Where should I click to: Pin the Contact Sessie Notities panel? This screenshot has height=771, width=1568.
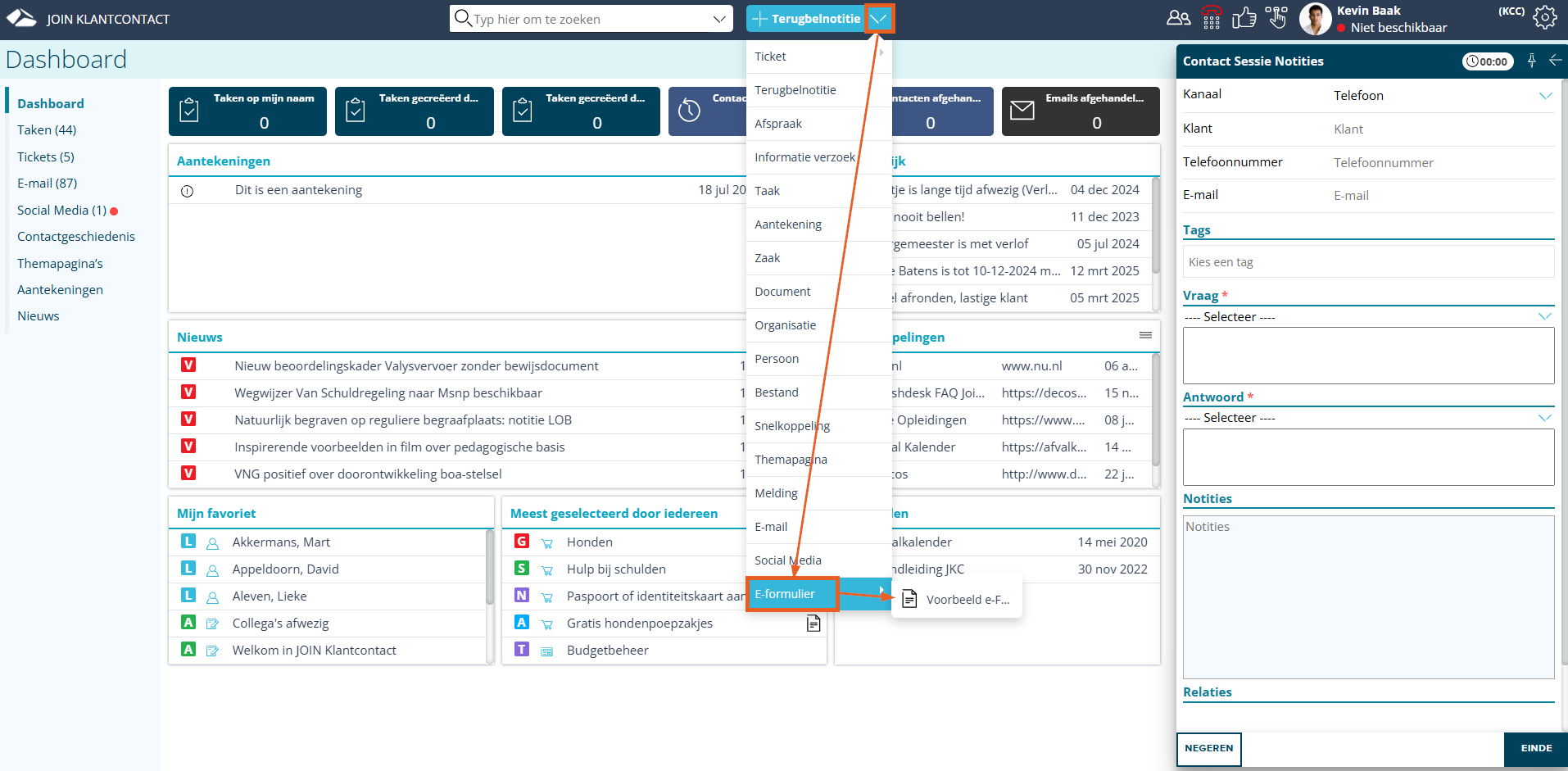(1531, 61)
